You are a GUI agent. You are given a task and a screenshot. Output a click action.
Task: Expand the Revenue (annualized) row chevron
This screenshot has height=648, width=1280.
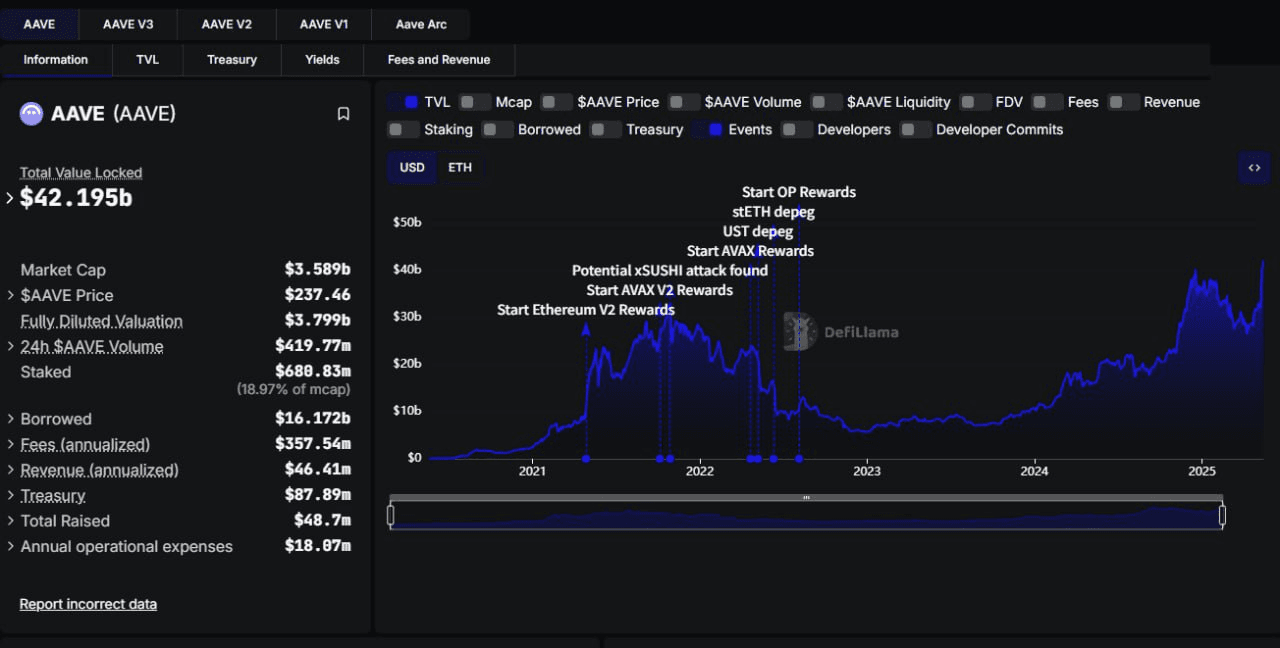click(10, 470)
